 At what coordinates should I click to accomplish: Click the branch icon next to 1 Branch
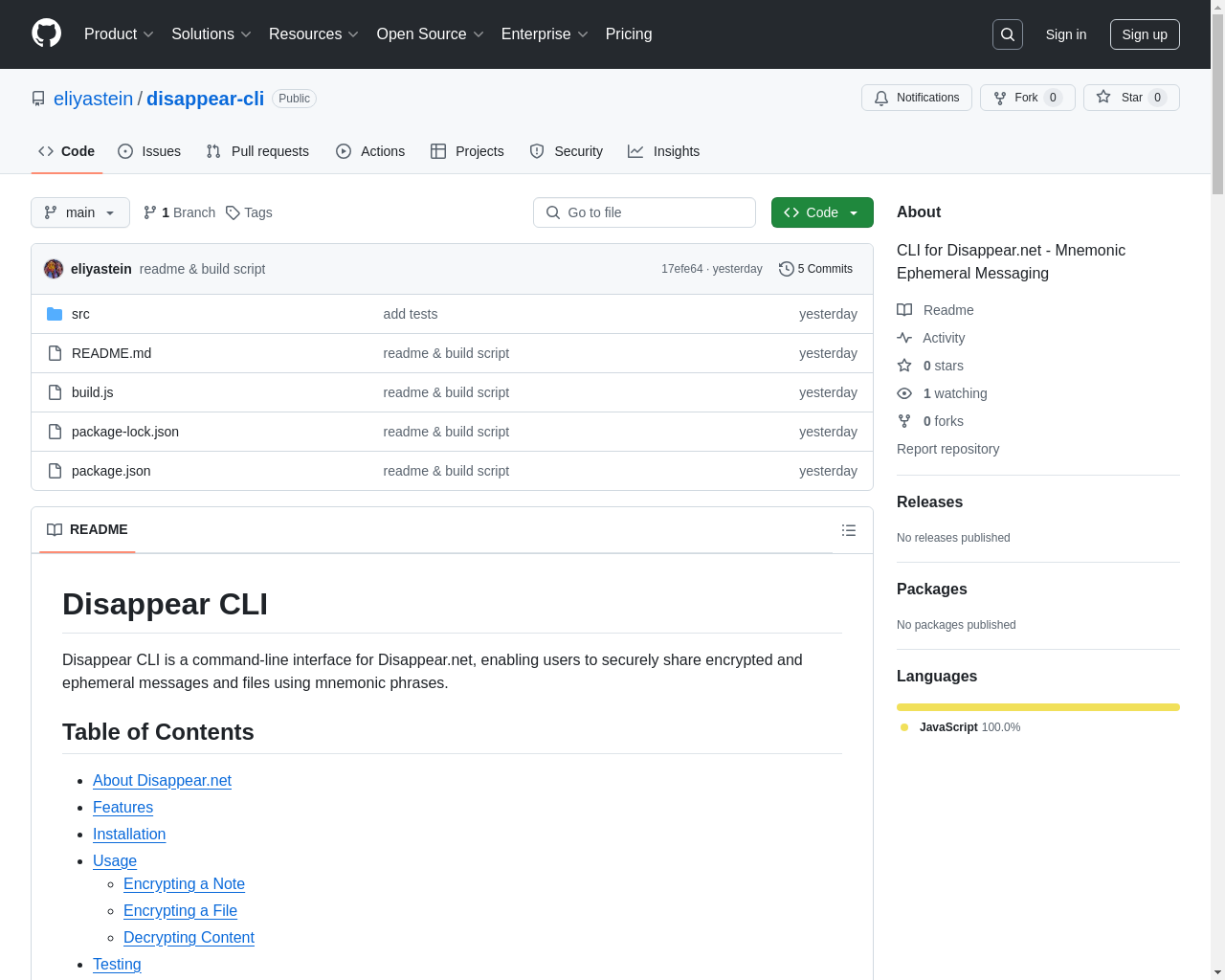pos(150,212)
